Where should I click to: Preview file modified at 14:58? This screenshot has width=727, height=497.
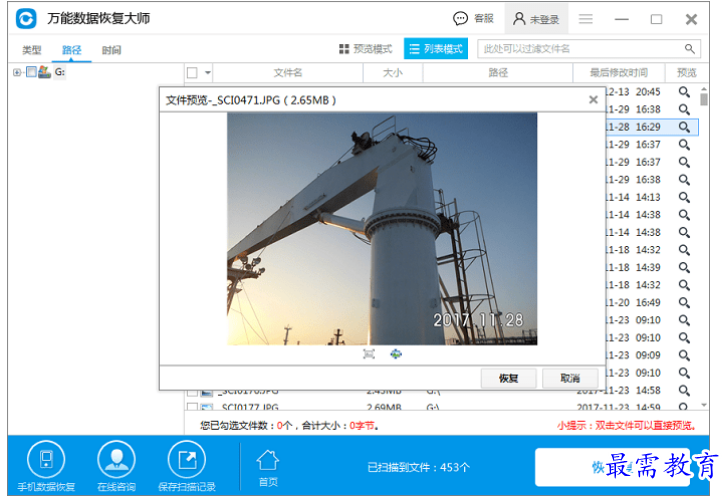(684, 390)
